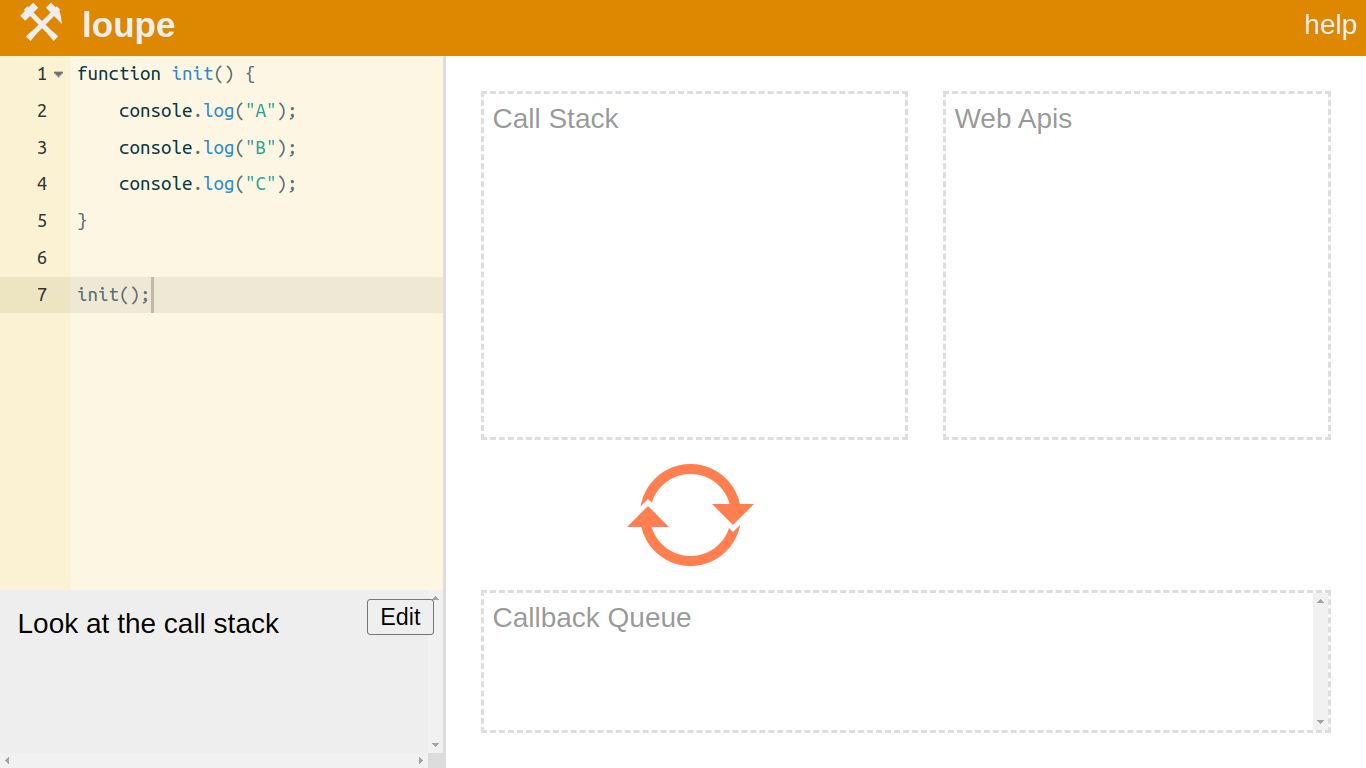Click the console.log("B") code line
This screenshot has width=1366, height=768.
pyautogui.click(x=207, y=148)
